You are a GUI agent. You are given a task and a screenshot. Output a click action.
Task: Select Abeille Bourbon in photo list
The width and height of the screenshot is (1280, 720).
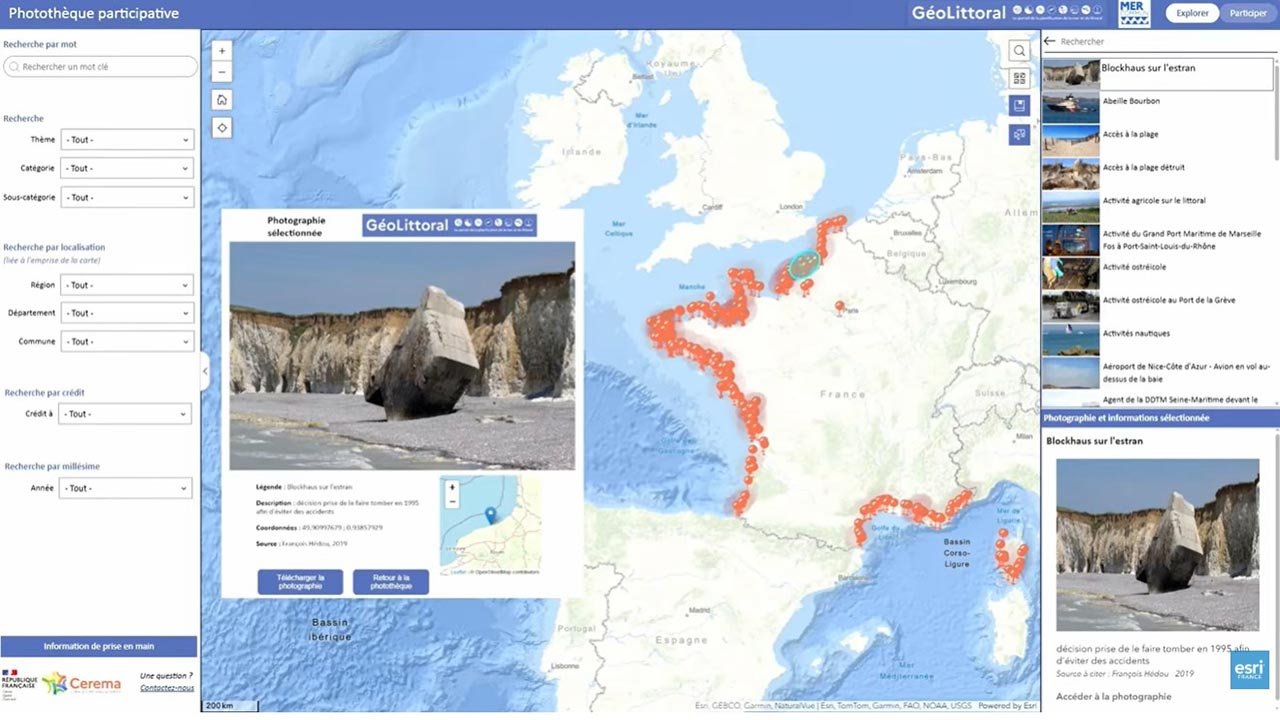(1131, 101)
